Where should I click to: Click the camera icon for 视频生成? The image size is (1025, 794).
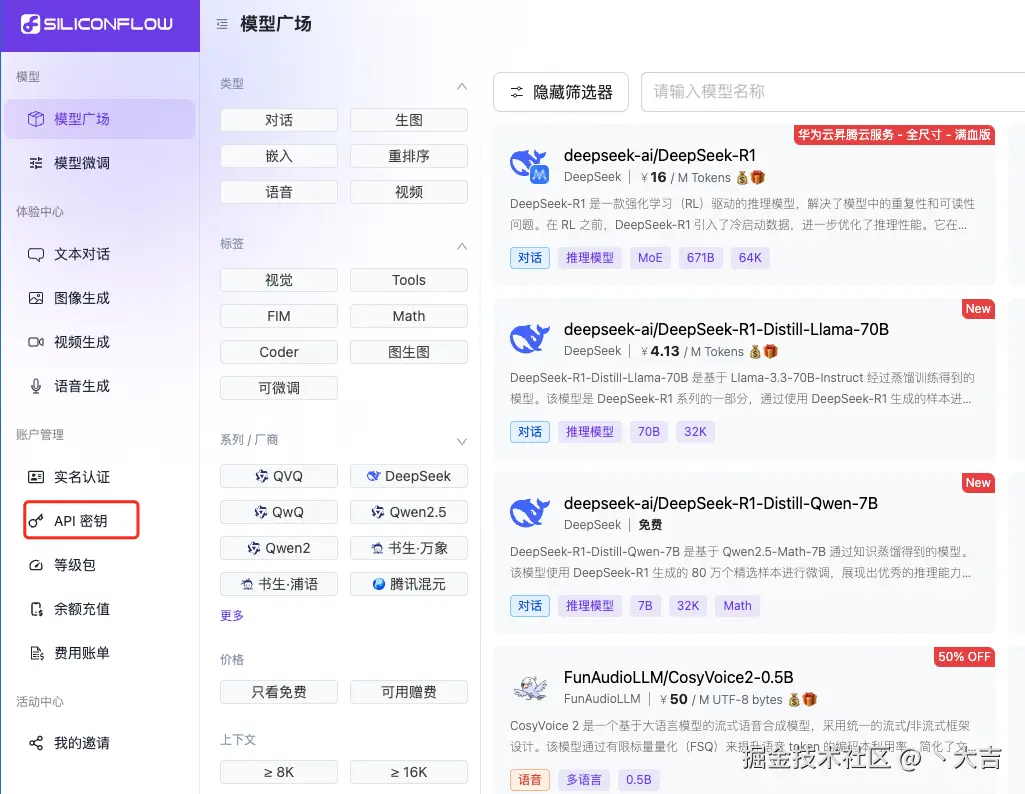[36, 342]
